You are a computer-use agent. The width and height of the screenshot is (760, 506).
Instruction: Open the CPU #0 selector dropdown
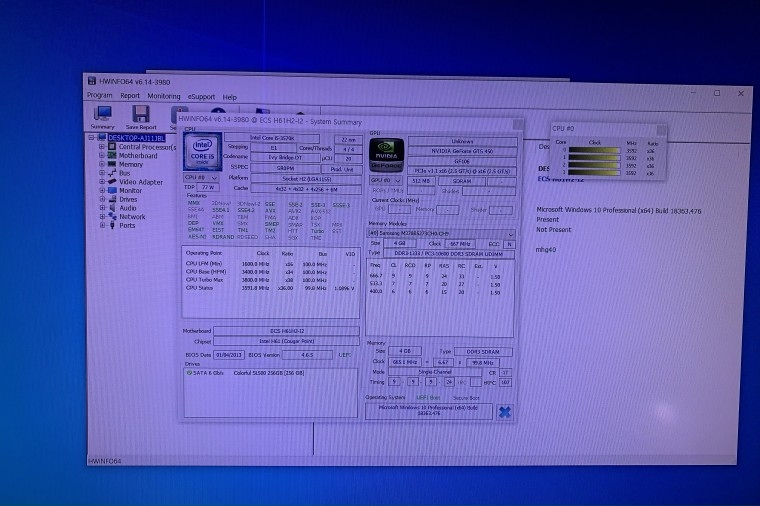pyautogui.click(x=201, y=178)
